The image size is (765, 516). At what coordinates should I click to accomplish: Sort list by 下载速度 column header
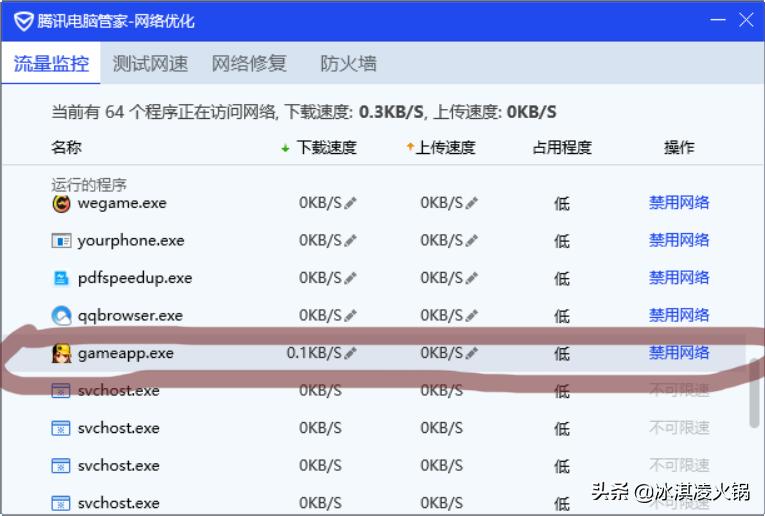327,147
